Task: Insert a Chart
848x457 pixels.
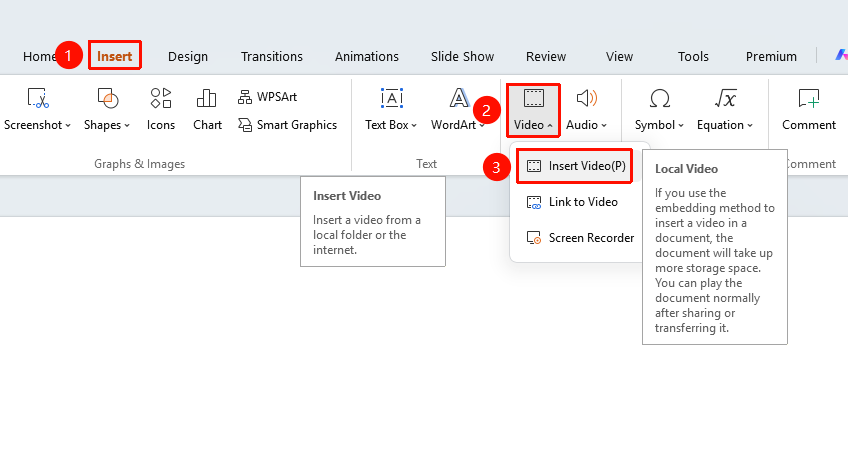Action: (207, 110)
